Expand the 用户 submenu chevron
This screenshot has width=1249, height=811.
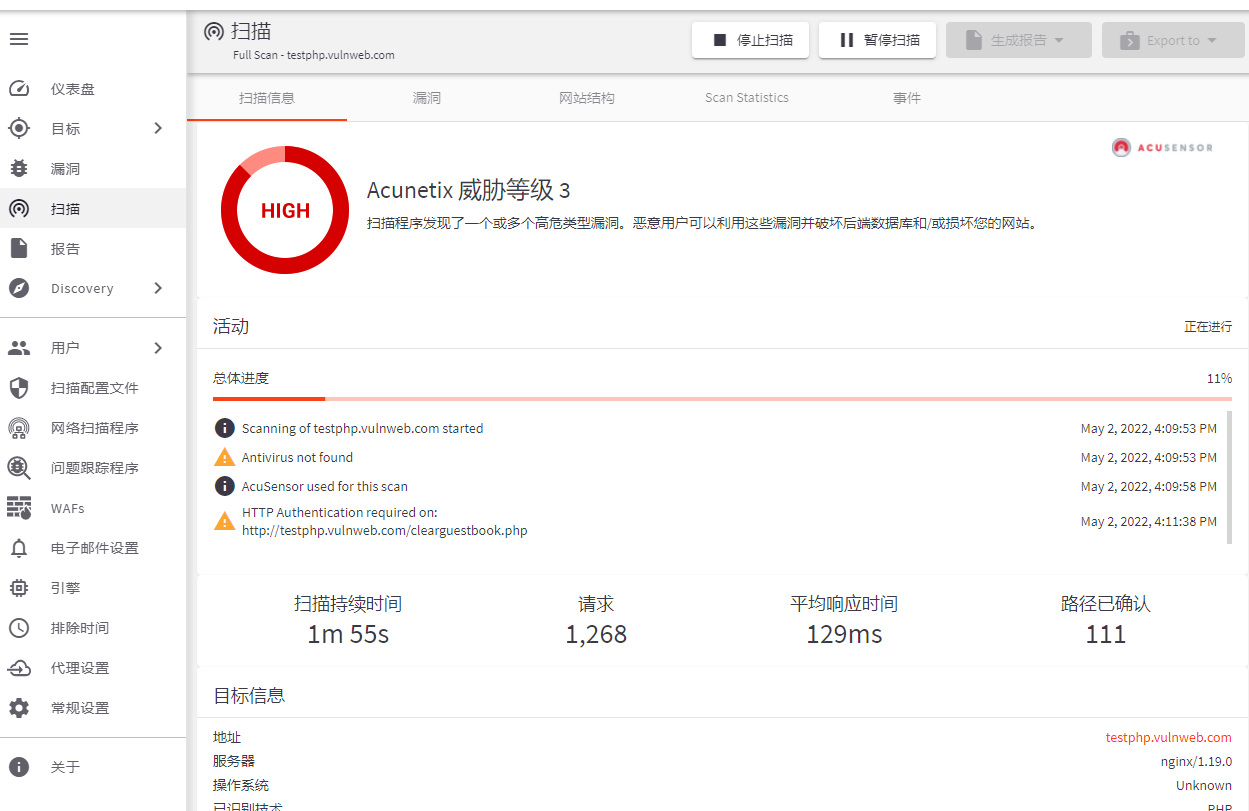[158, 348]
